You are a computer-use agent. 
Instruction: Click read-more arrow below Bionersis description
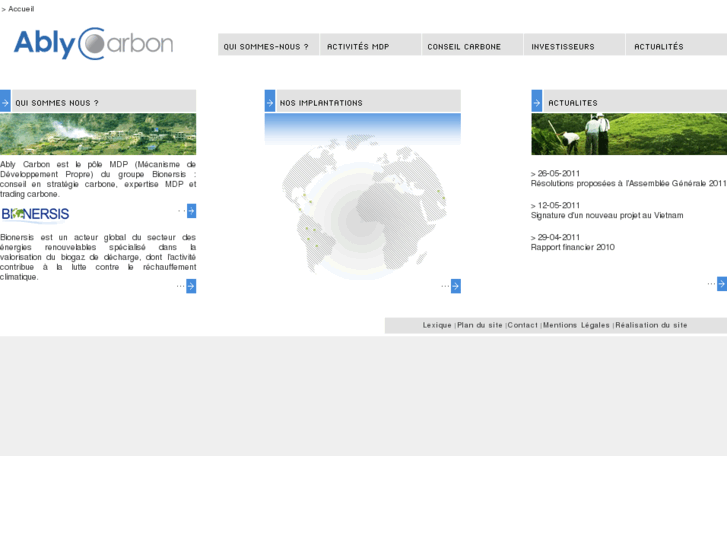(191, 286)
